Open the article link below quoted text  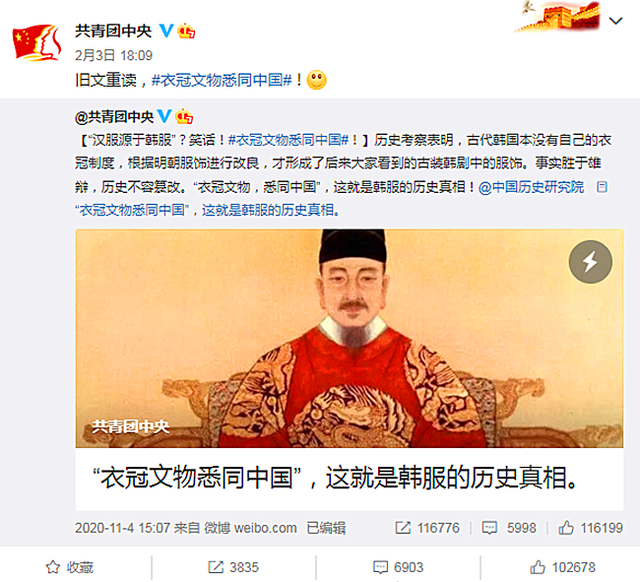[207, 210]
